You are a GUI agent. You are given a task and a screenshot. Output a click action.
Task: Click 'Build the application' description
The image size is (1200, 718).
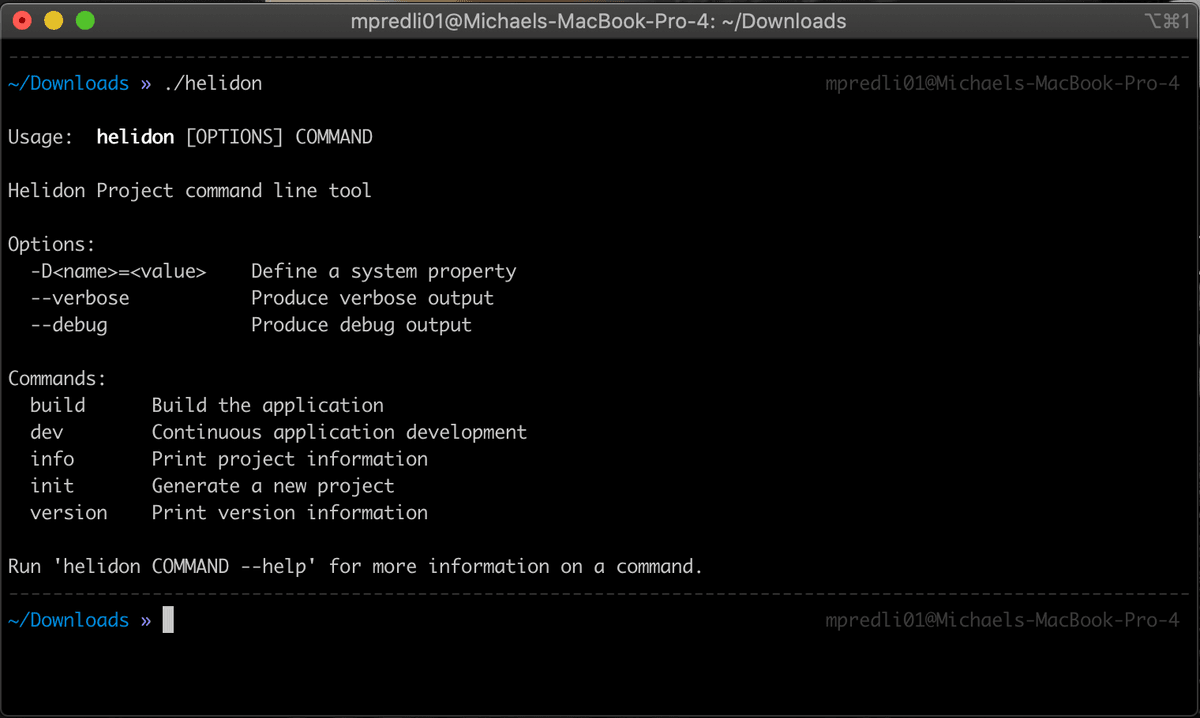(268, 405)
